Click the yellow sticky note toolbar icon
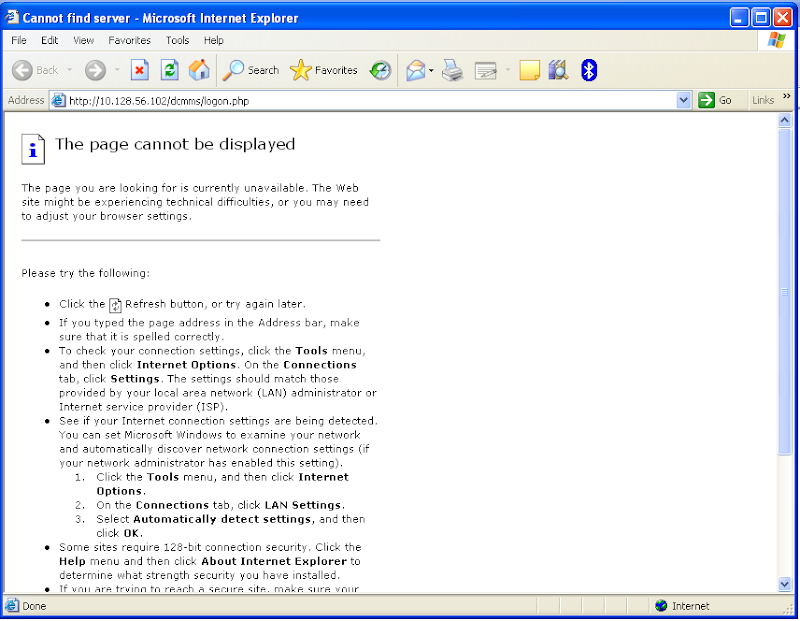Screen dimensions: 800x621 click(530, 70)
